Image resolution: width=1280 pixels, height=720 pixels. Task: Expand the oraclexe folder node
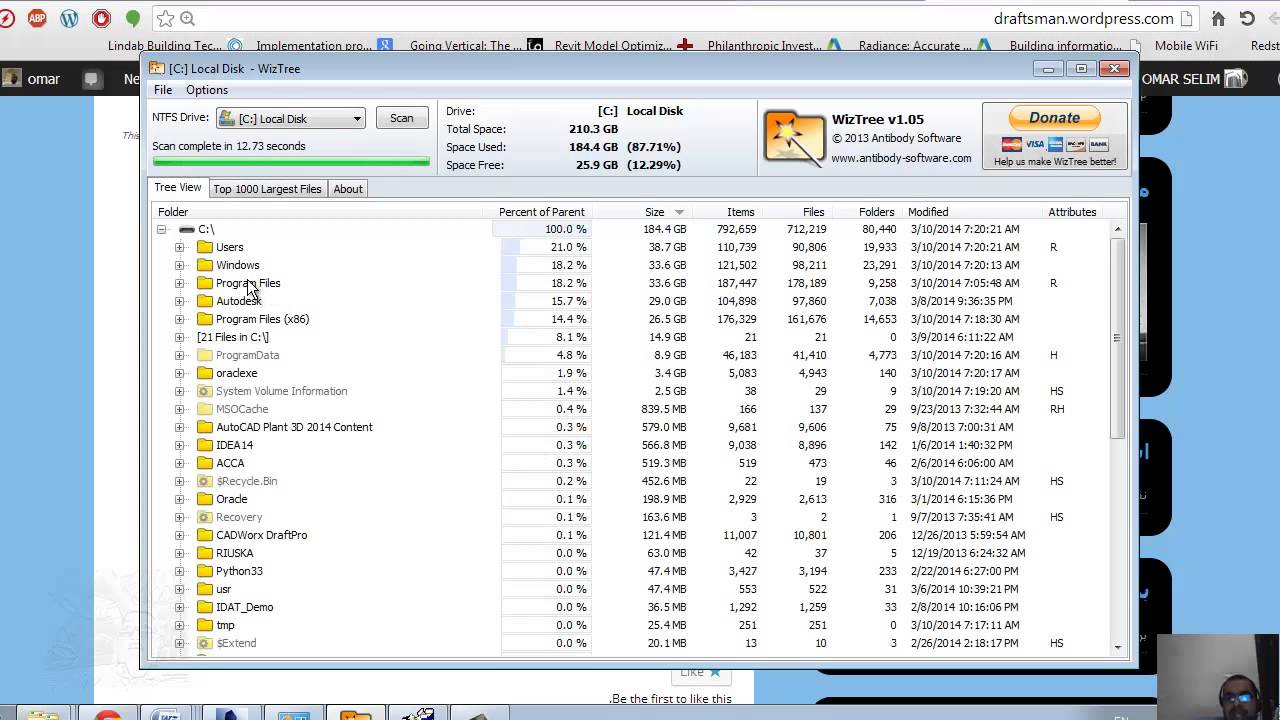tap(179, 373)
